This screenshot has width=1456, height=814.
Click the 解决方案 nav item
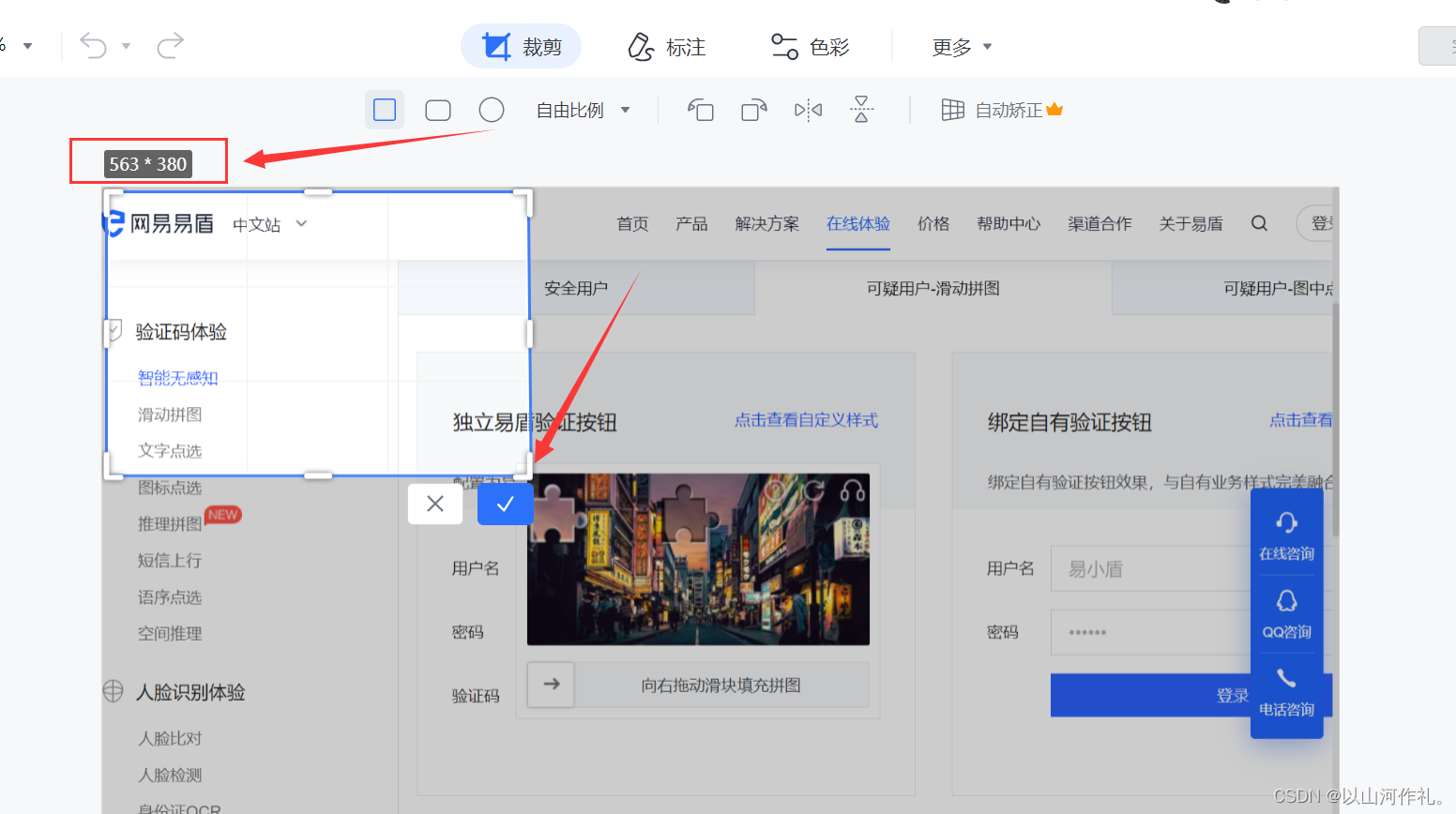[x=767, y=224]
